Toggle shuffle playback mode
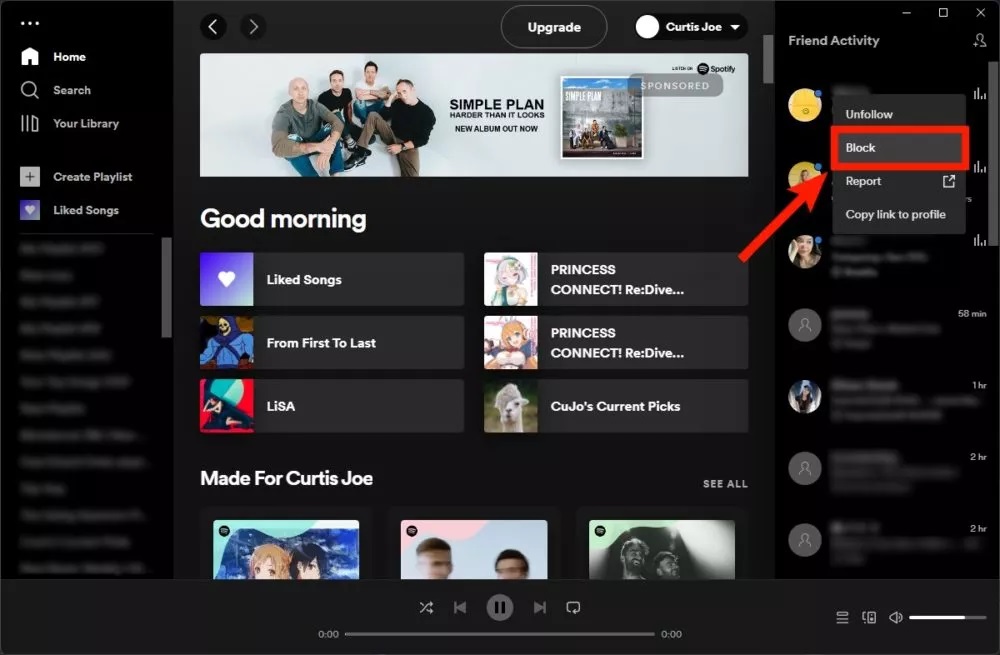 (x=425, y=607)
